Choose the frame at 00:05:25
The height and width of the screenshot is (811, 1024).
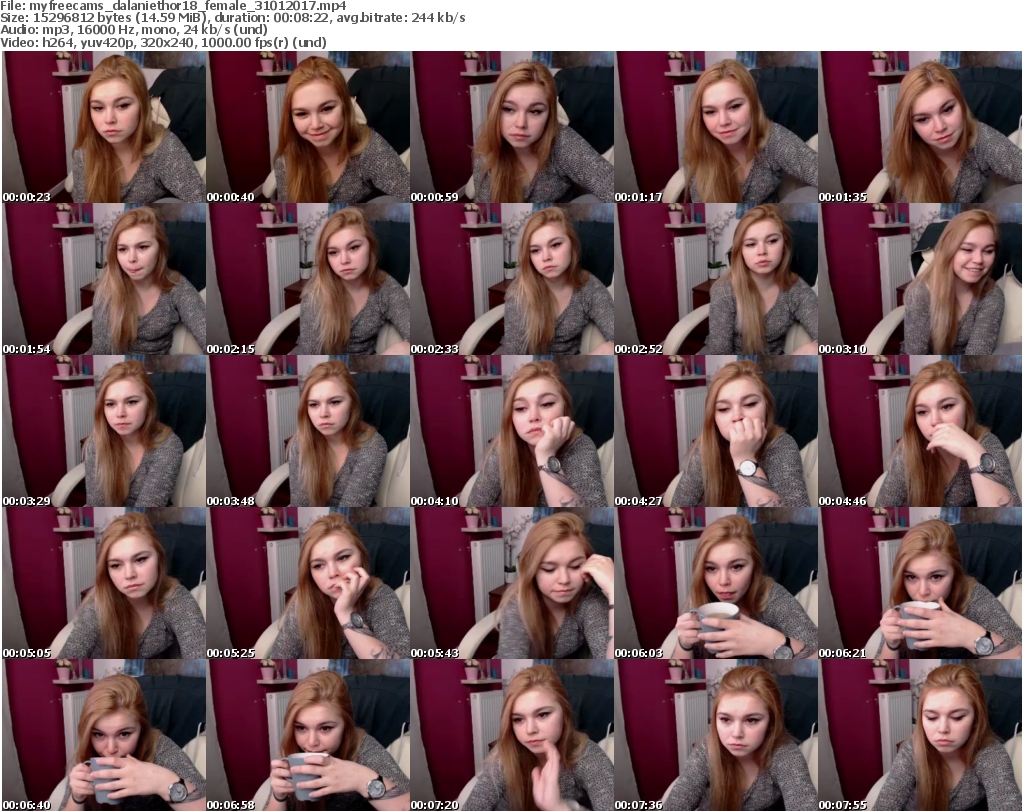pyautogui.click(x=308, y=583)
